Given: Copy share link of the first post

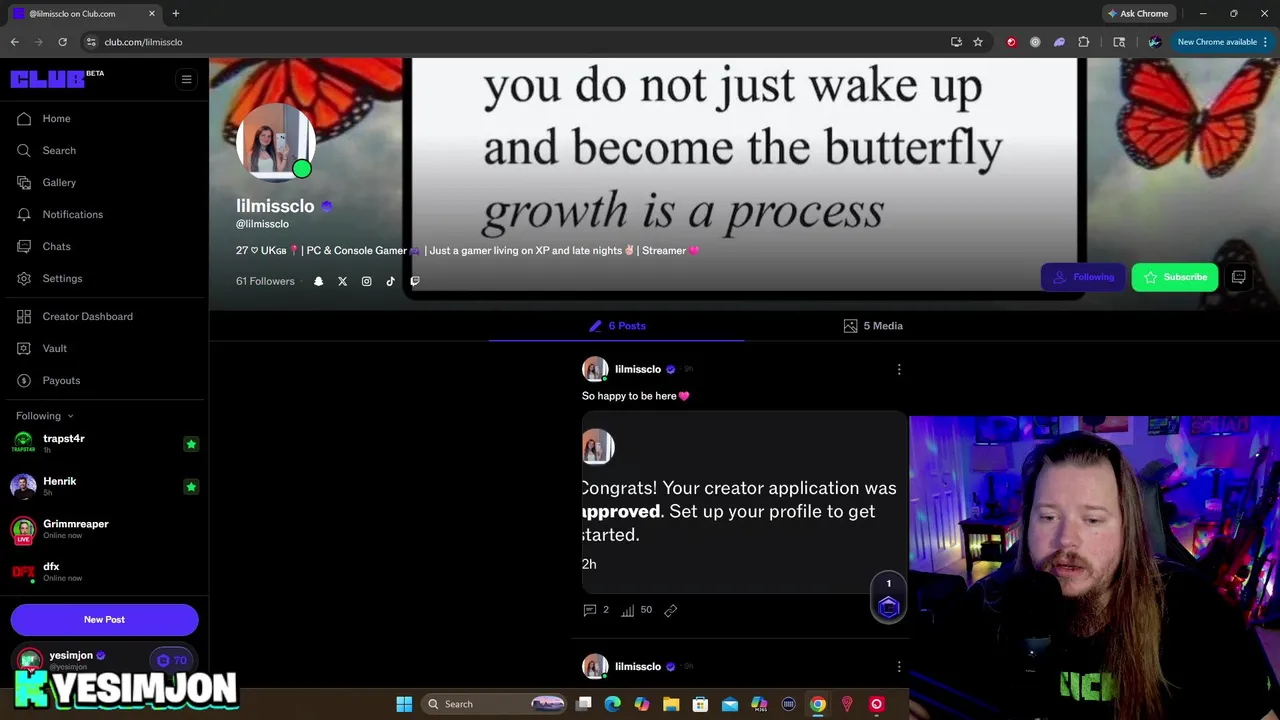Looking at the screenshot, I should pos(671,609).
